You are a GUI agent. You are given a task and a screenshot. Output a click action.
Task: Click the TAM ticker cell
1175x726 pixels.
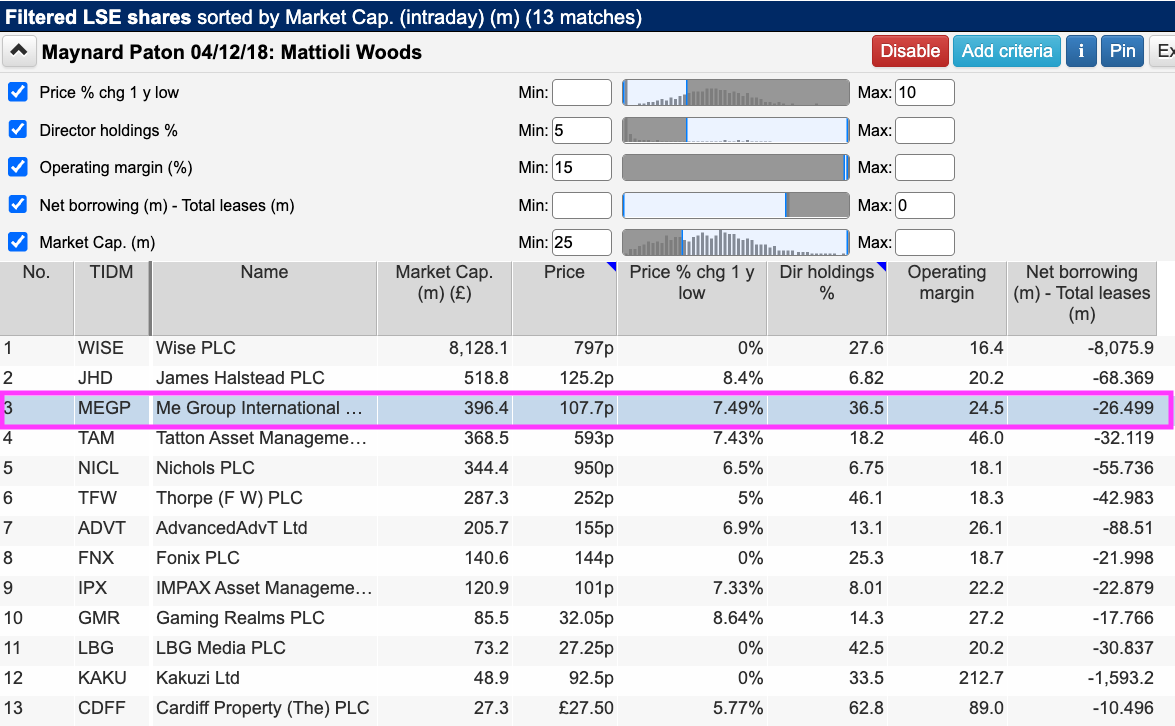coord(97,438)
